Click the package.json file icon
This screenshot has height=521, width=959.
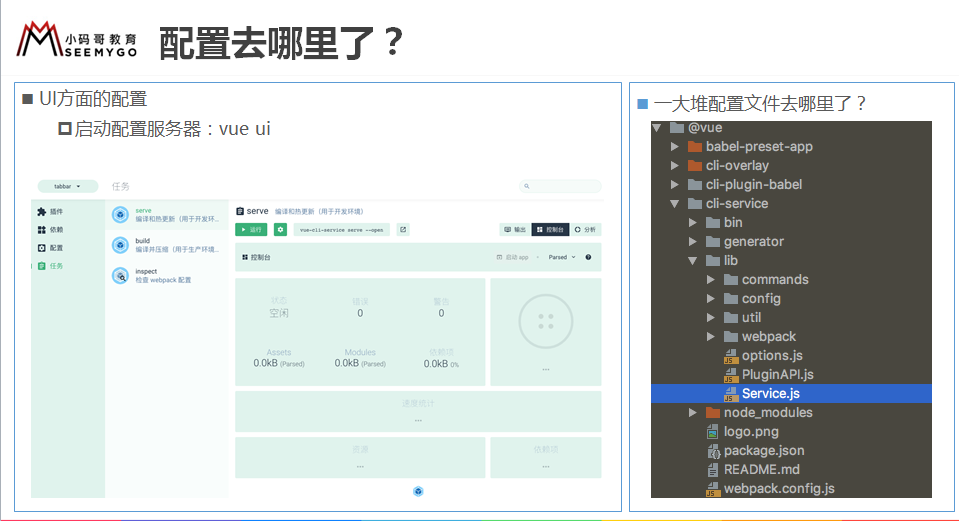(713, 451)
